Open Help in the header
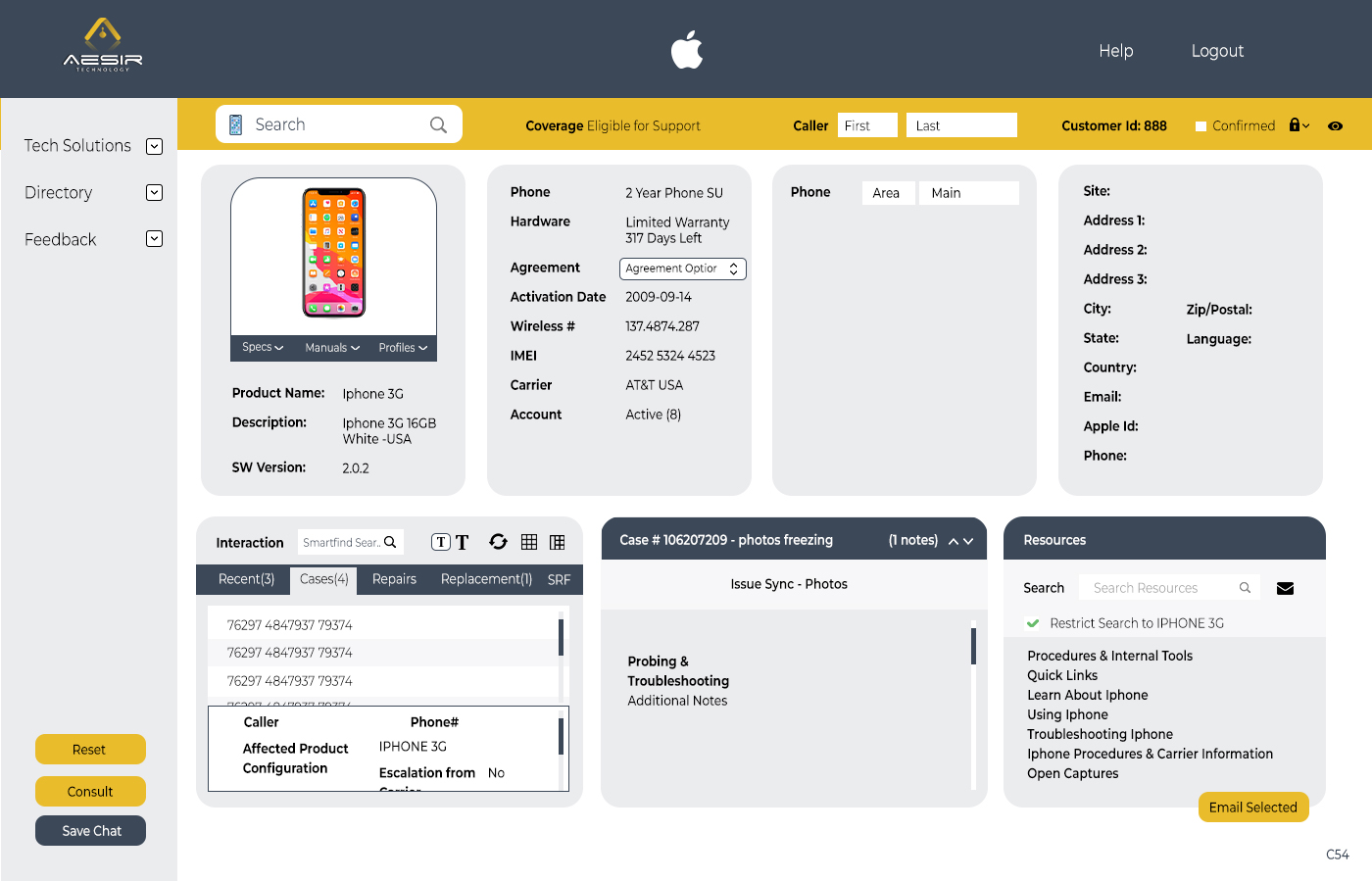 1116,51
